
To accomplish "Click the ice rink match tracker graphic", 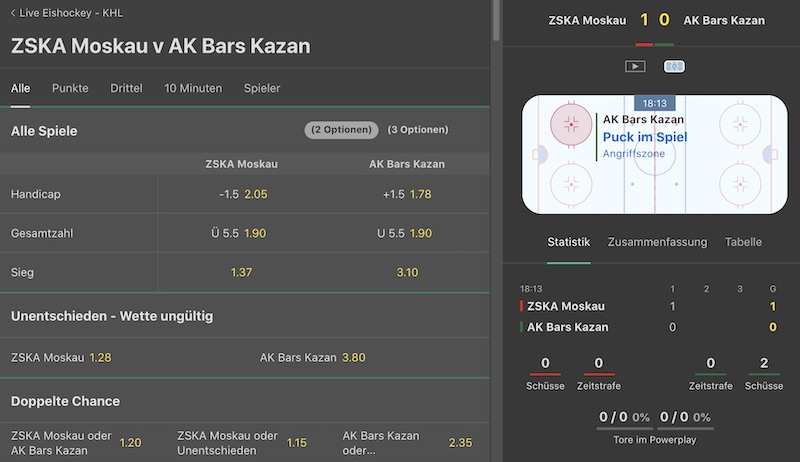I will pos(655,154).
